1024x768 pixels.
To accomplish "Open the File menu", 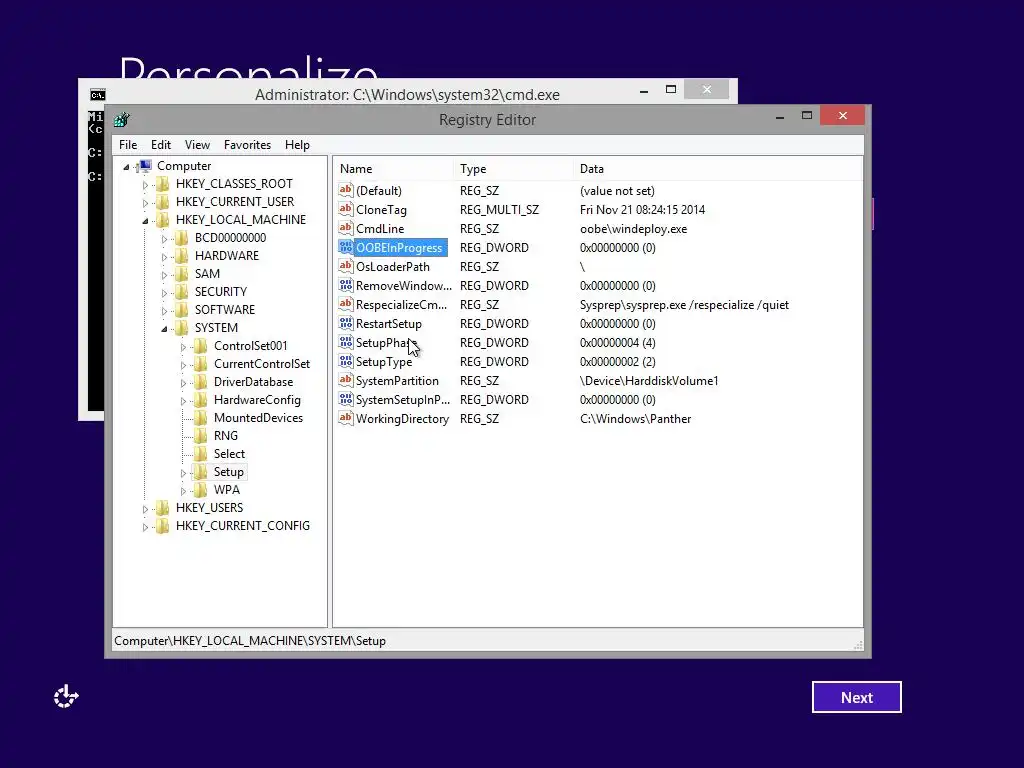I will click(x=128, y=145).
